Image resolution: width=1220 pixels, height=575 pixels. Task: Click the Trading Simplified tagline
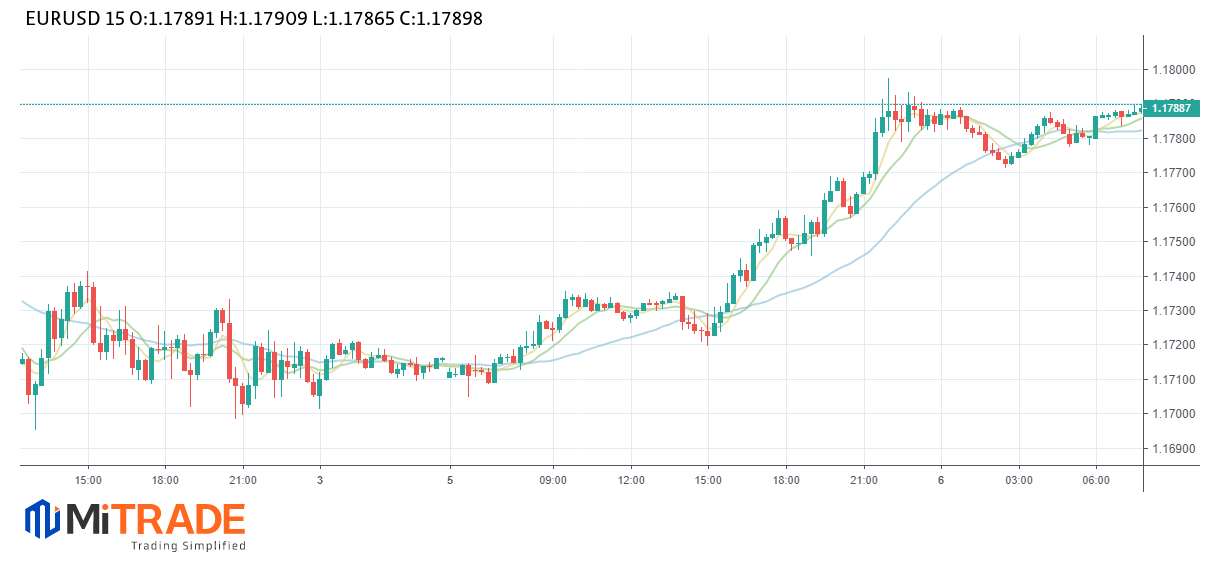pyautogui.click(x=188, y=546)
